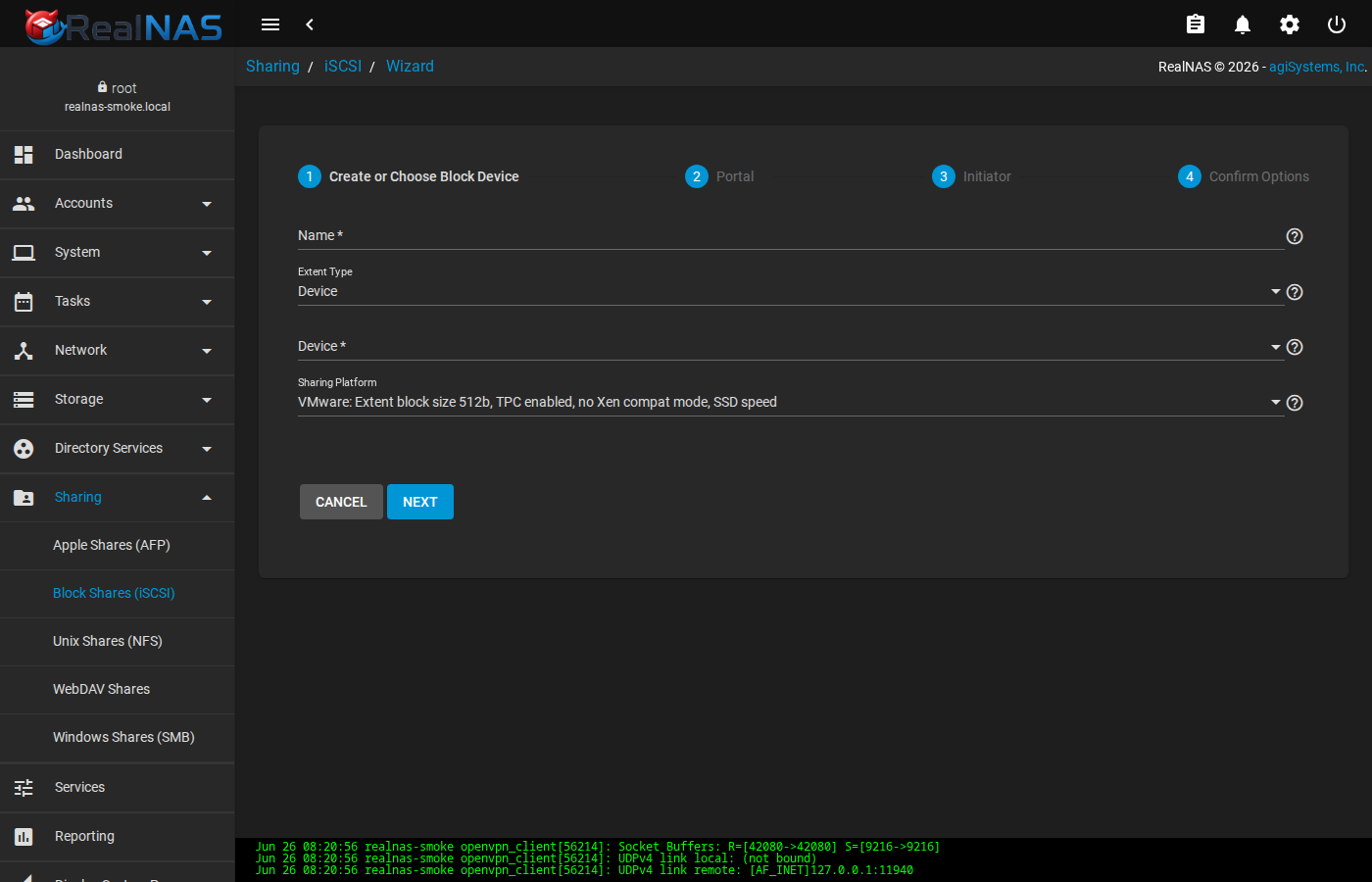Expand the Accounts menu arrow
Screen dimensions: 1372x882
(207, 204)
